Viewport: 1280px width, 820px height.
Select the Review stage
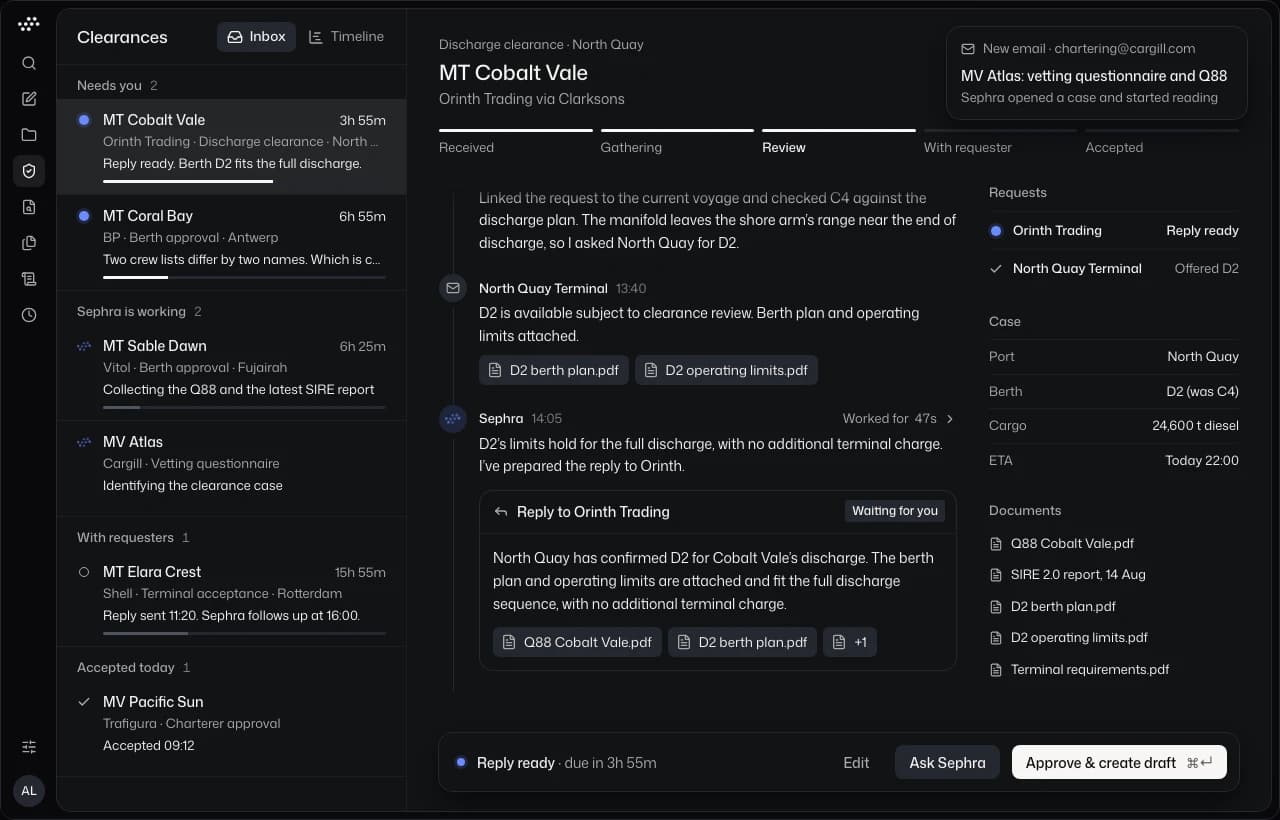click(x=839, y=141)
